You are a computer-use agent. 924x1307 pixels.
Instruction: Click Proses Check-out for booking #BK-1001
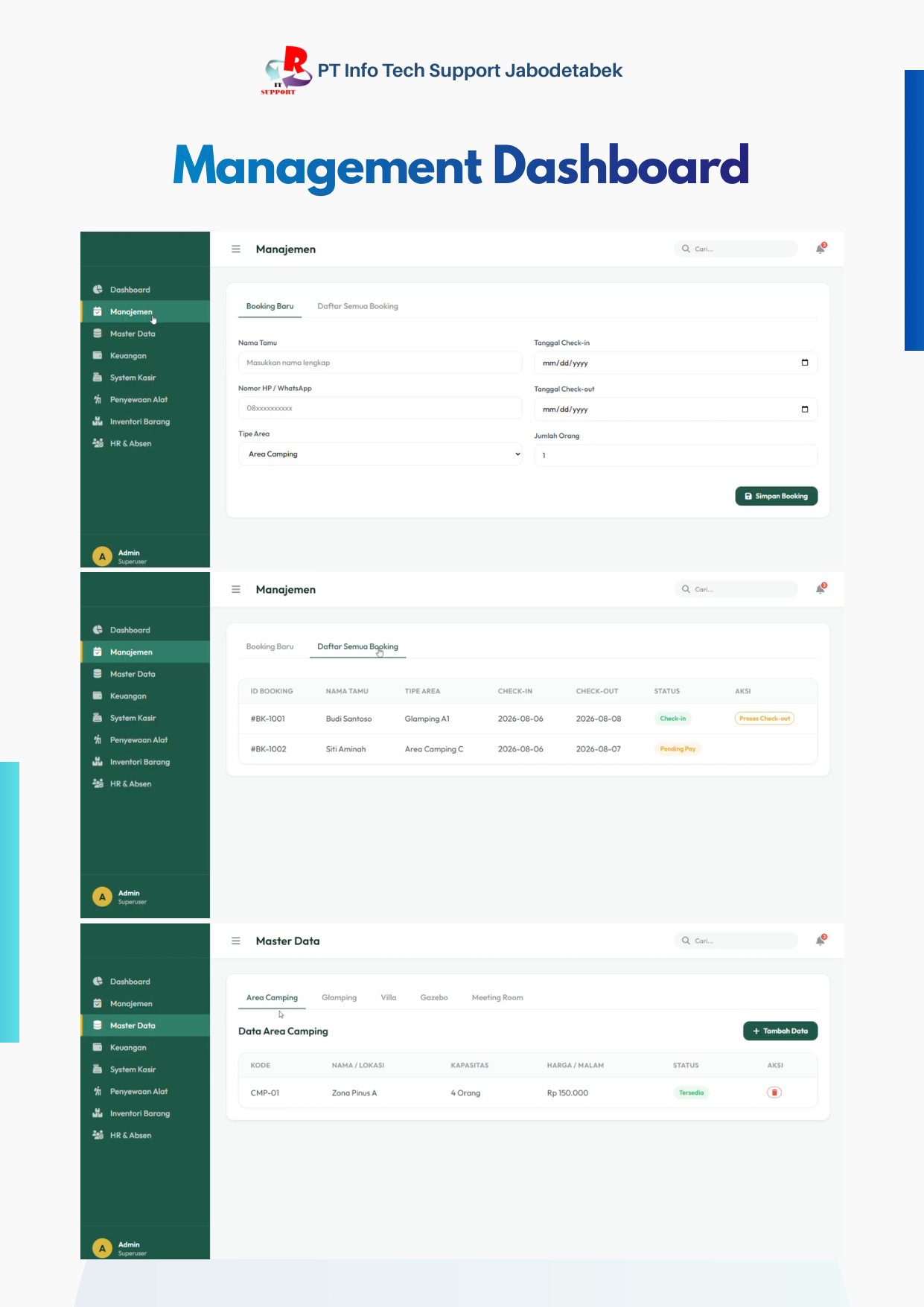[765, 719]
